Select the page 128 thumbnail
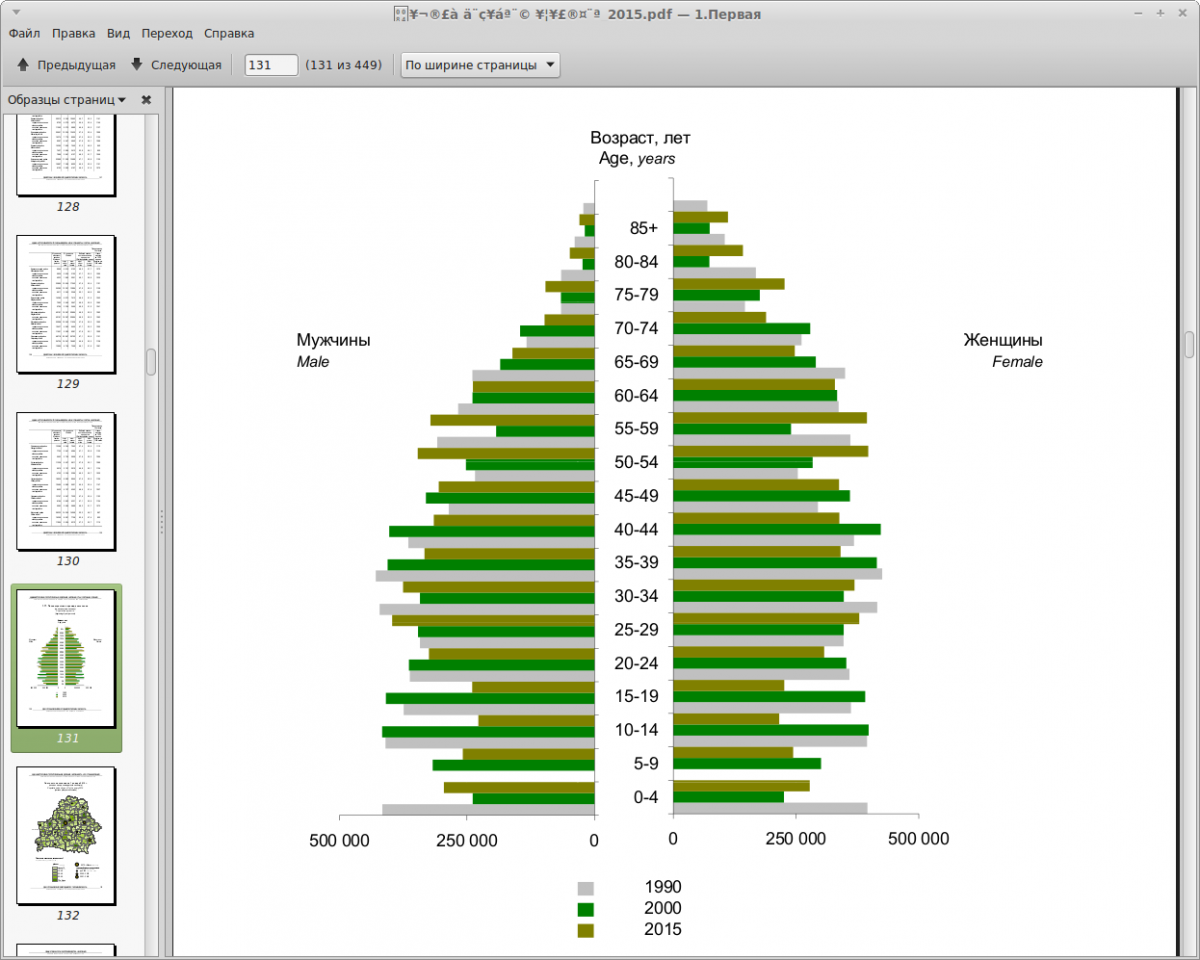 [67, 155]
